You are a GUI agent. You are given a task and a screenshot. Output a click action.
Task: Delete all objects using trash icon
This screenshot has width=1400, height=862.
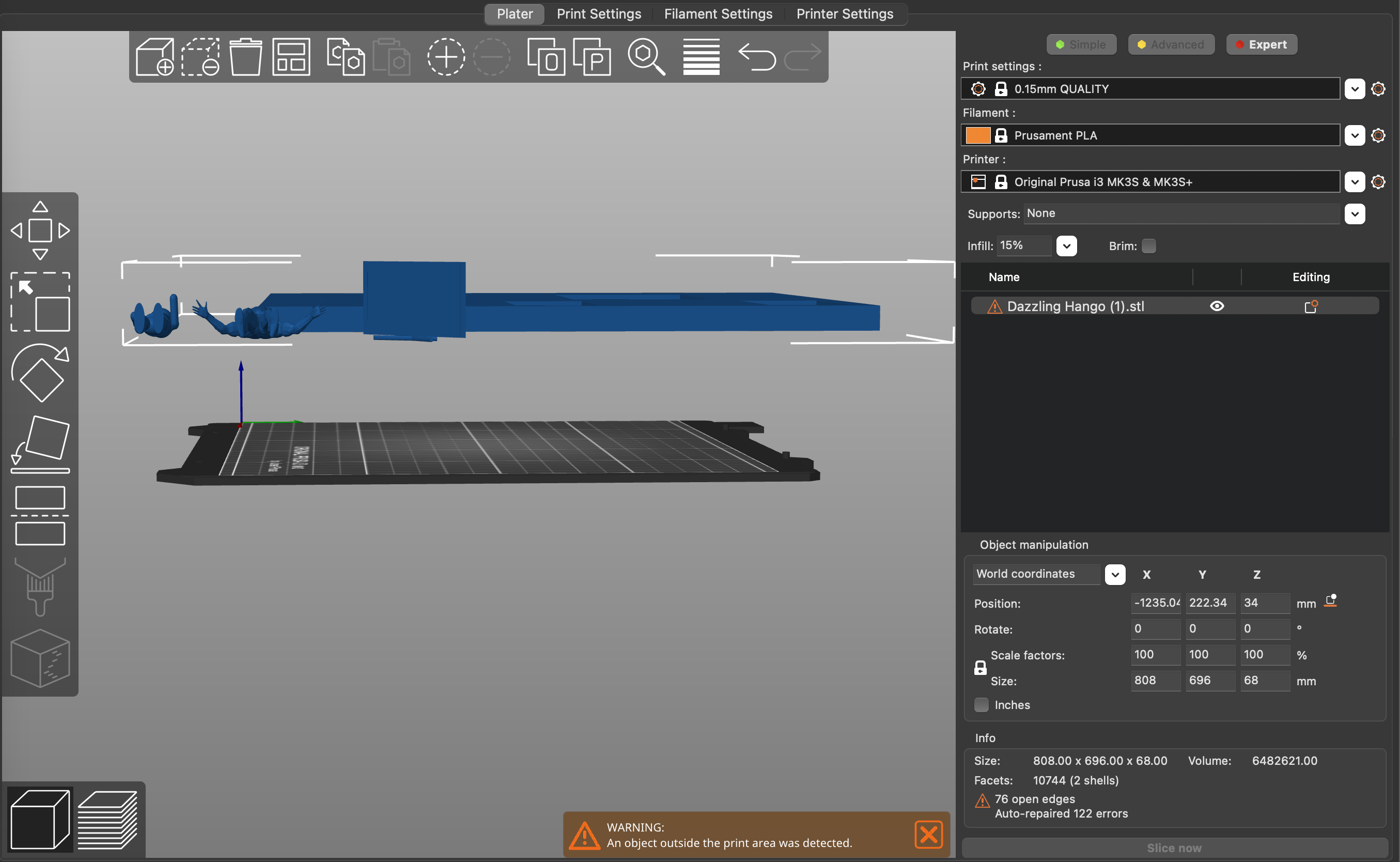[244, 56]
